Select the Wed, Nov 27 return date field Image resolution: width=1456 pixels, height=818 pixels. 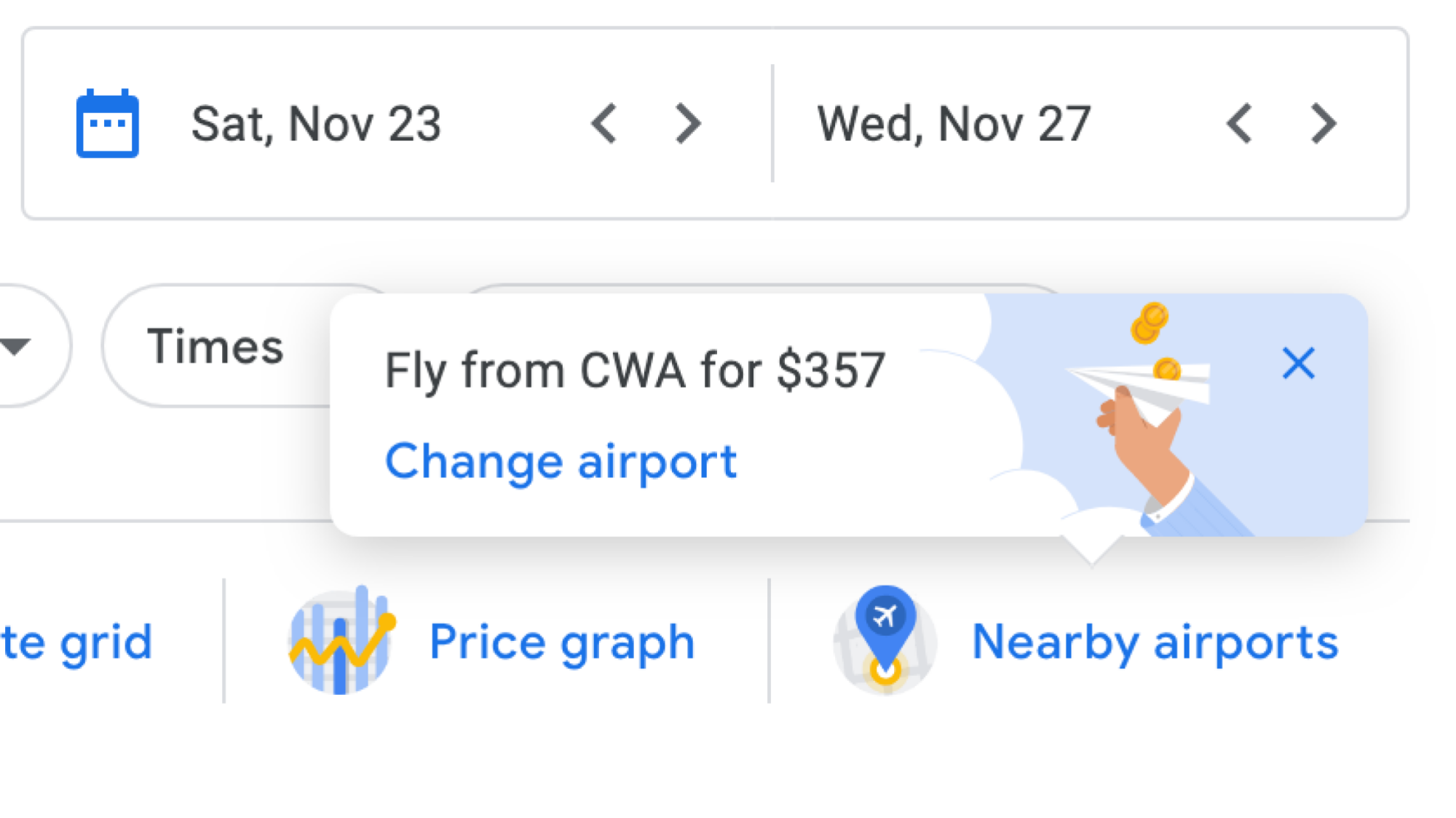pos(954,124)
